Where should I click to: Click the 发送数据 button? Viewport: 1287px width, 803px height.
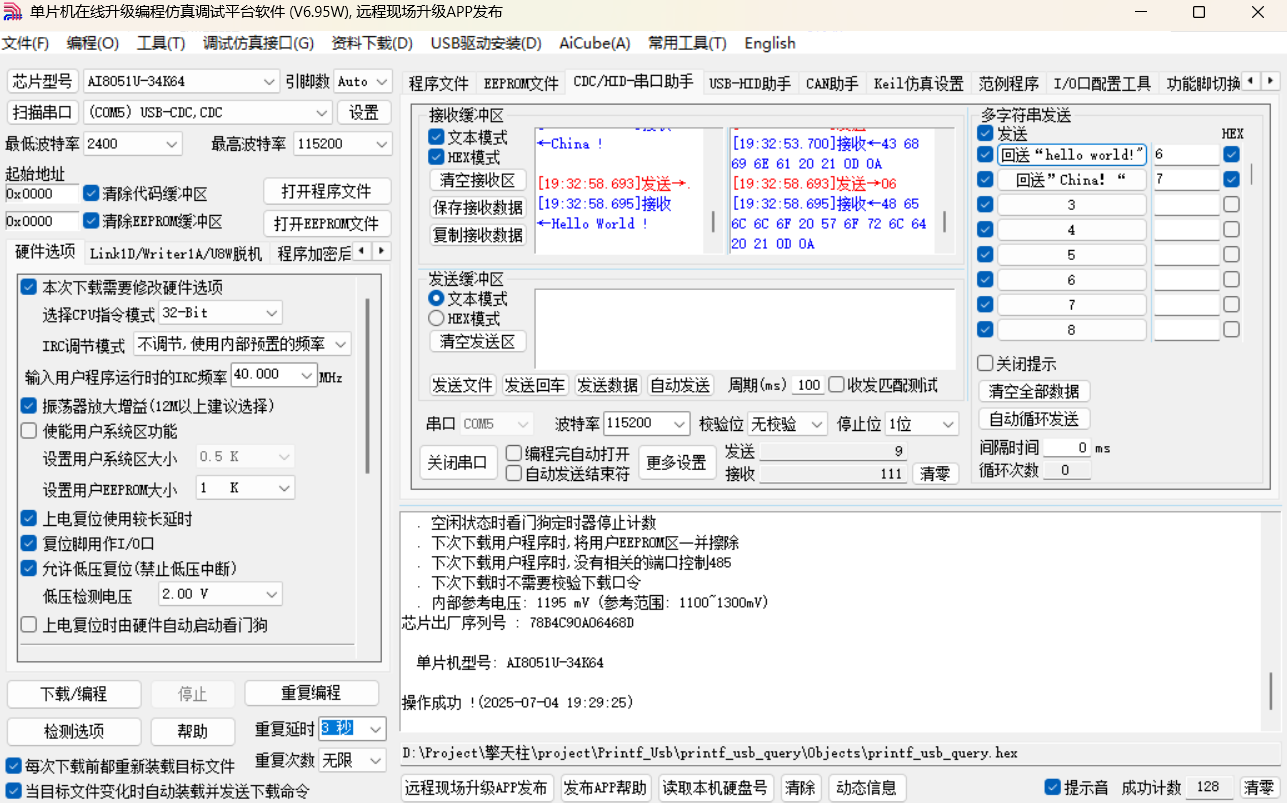[x=608, y=385]
